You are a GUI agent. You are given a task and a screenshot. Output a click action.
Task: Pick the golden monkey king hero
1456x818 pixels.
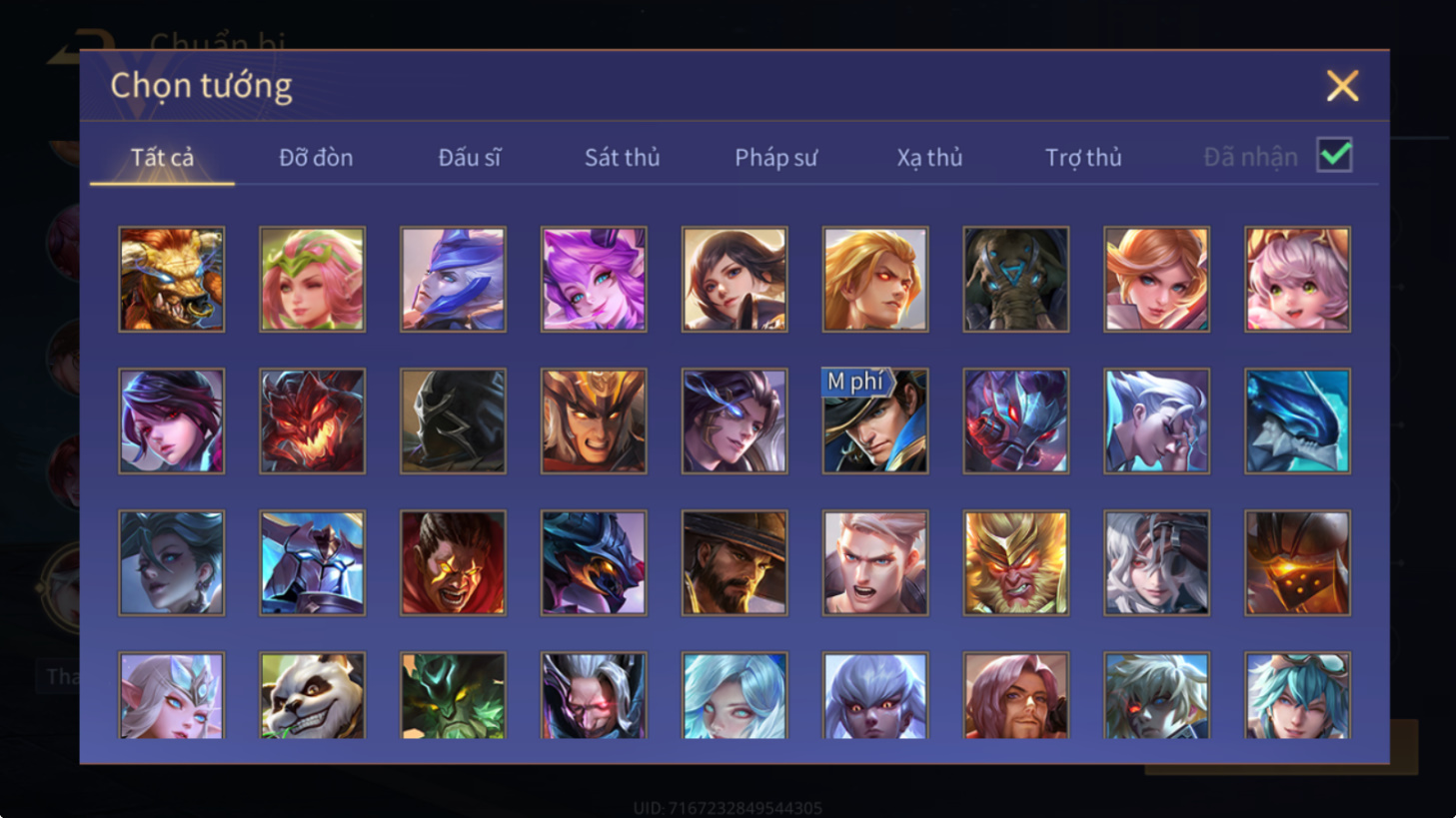[x=1015, y=562]
